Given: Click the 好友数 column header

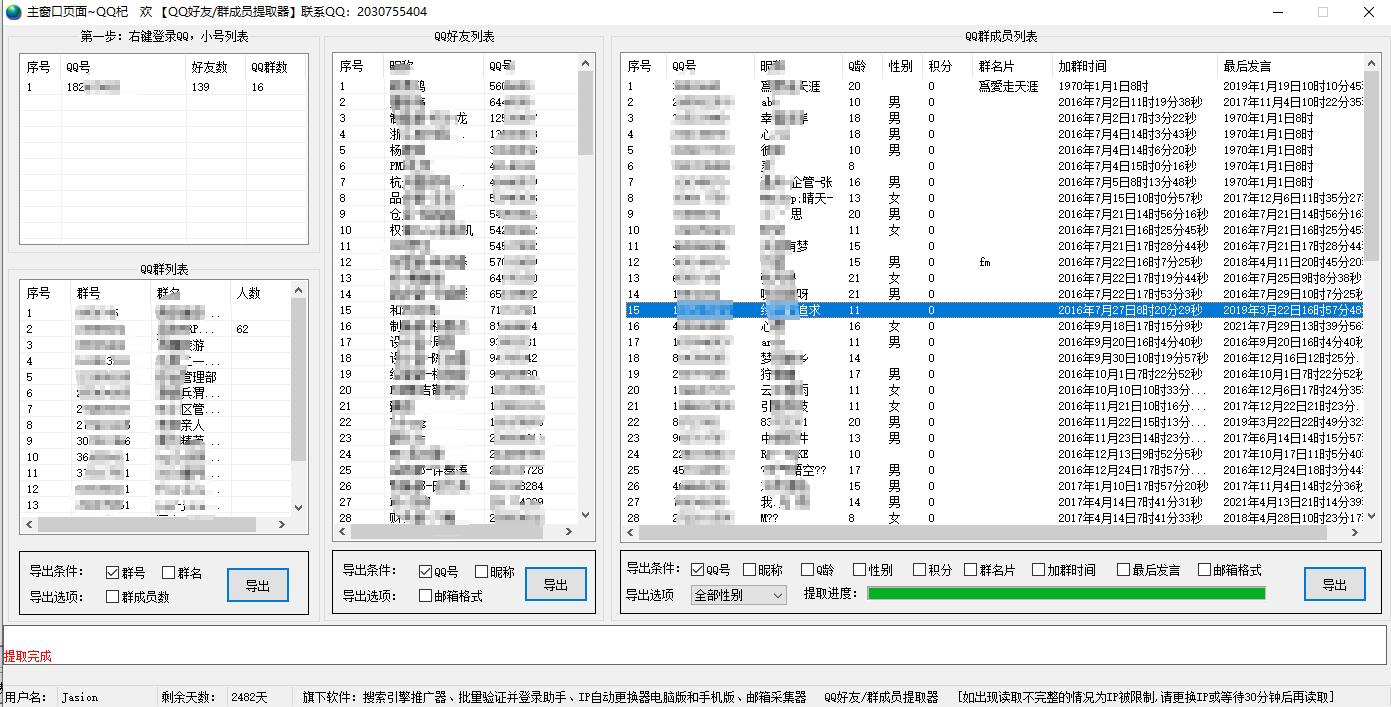Looking at the screenshot, I should tap(215, 67).
